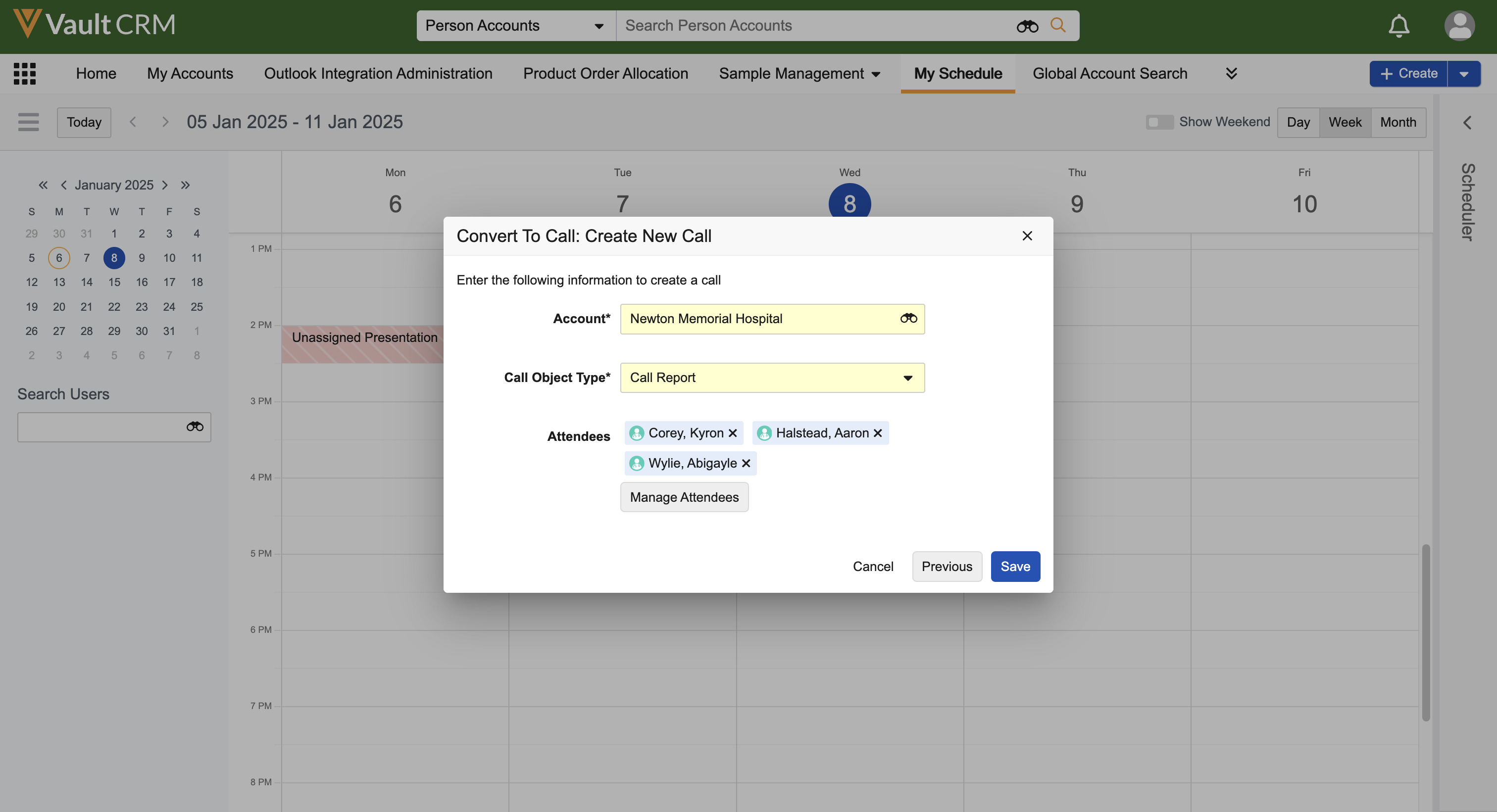This screenshot has height=812, width=1497.
Task: Expand the Call Object Type dropdown
Action: click(908, 378)
